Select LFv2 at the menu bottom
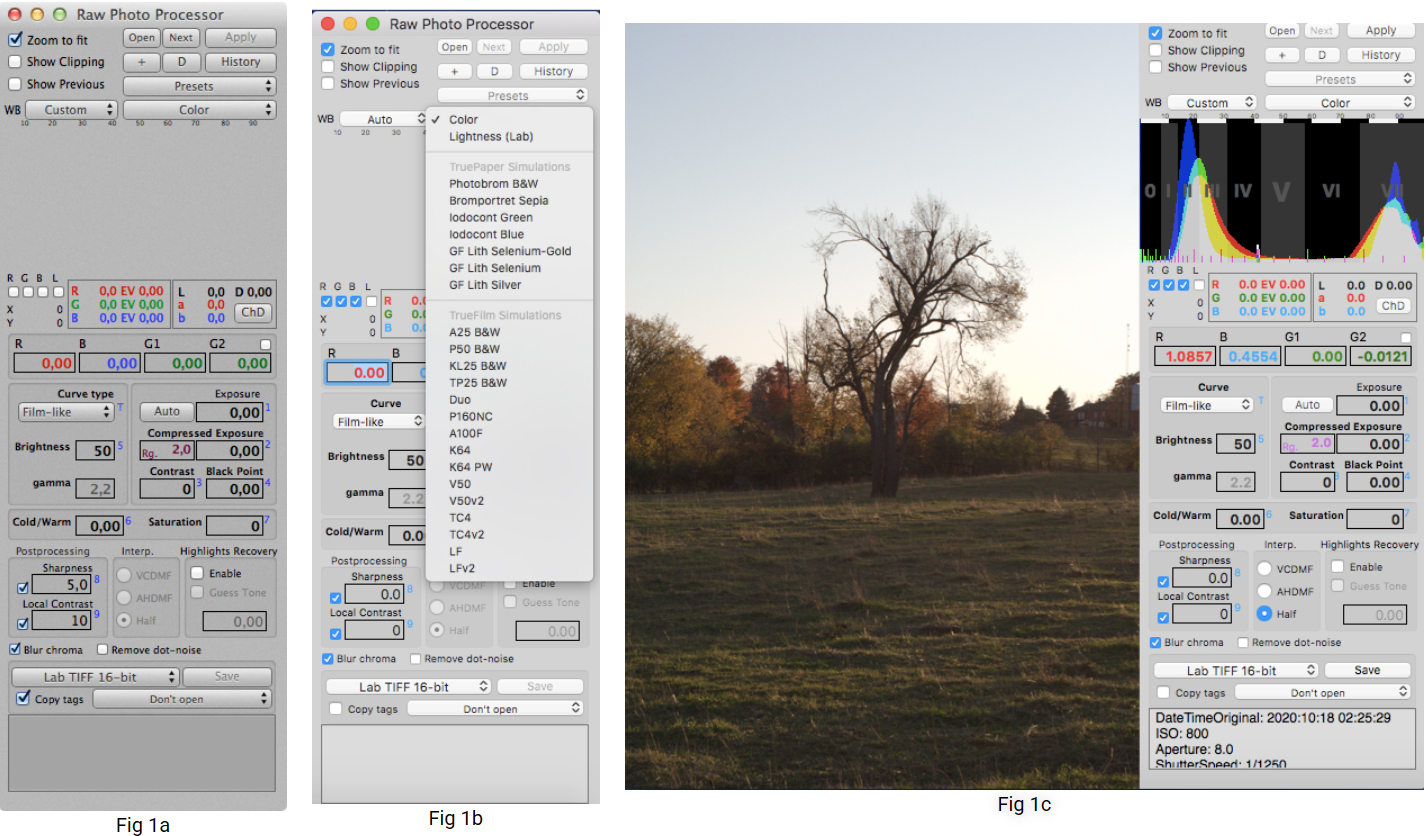The width and height of the screenshot is (1426, 836). click(x=461, y=568)
